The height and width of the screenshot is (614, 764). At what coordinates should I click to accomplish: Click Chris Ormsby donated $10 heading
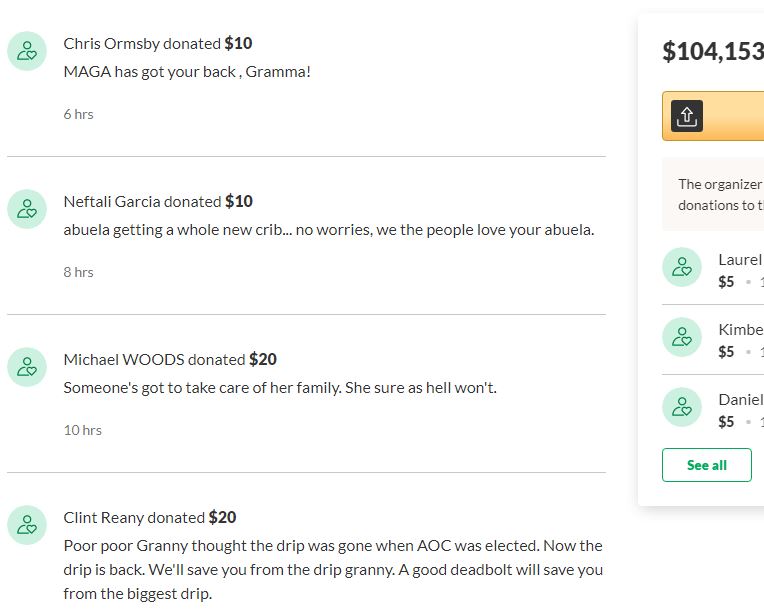158,43
